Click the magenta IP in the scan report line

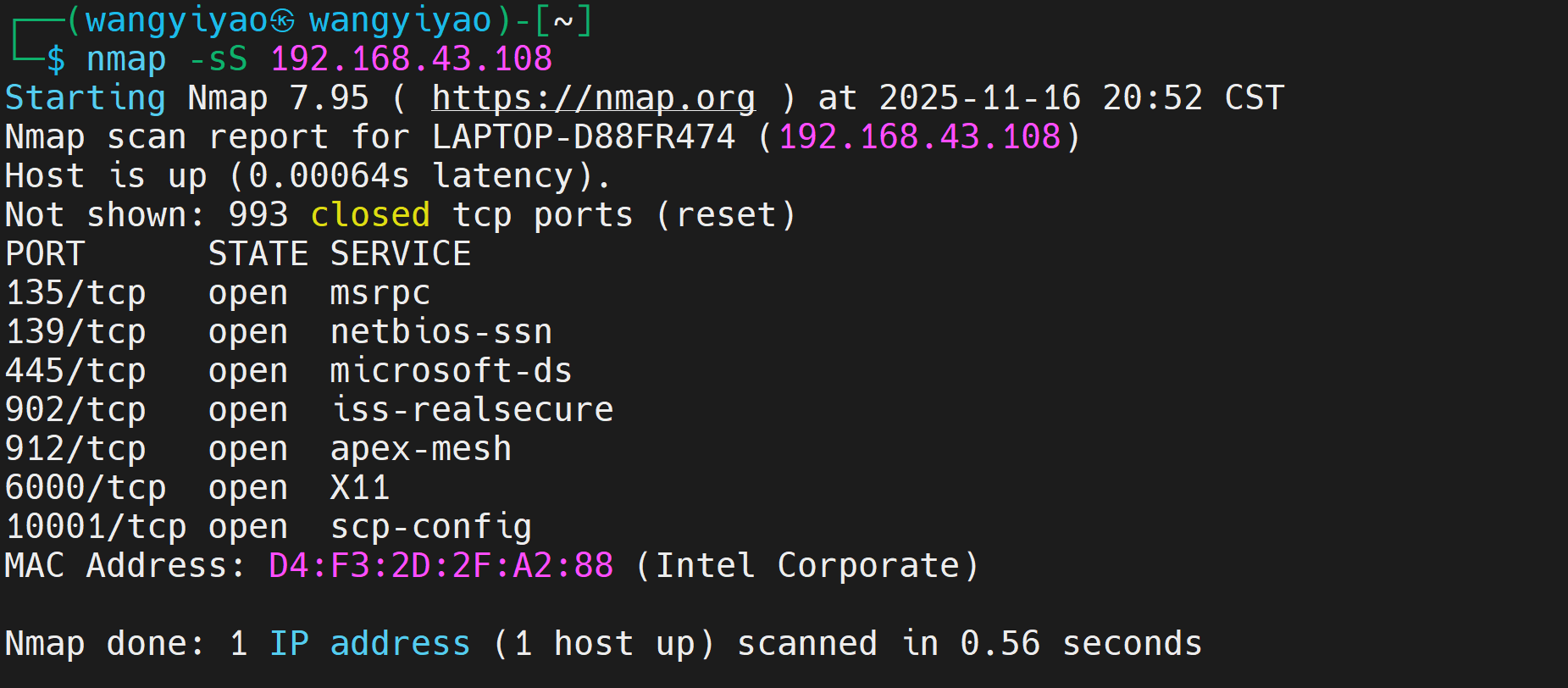pyautogui.click(x=919, y=137)
